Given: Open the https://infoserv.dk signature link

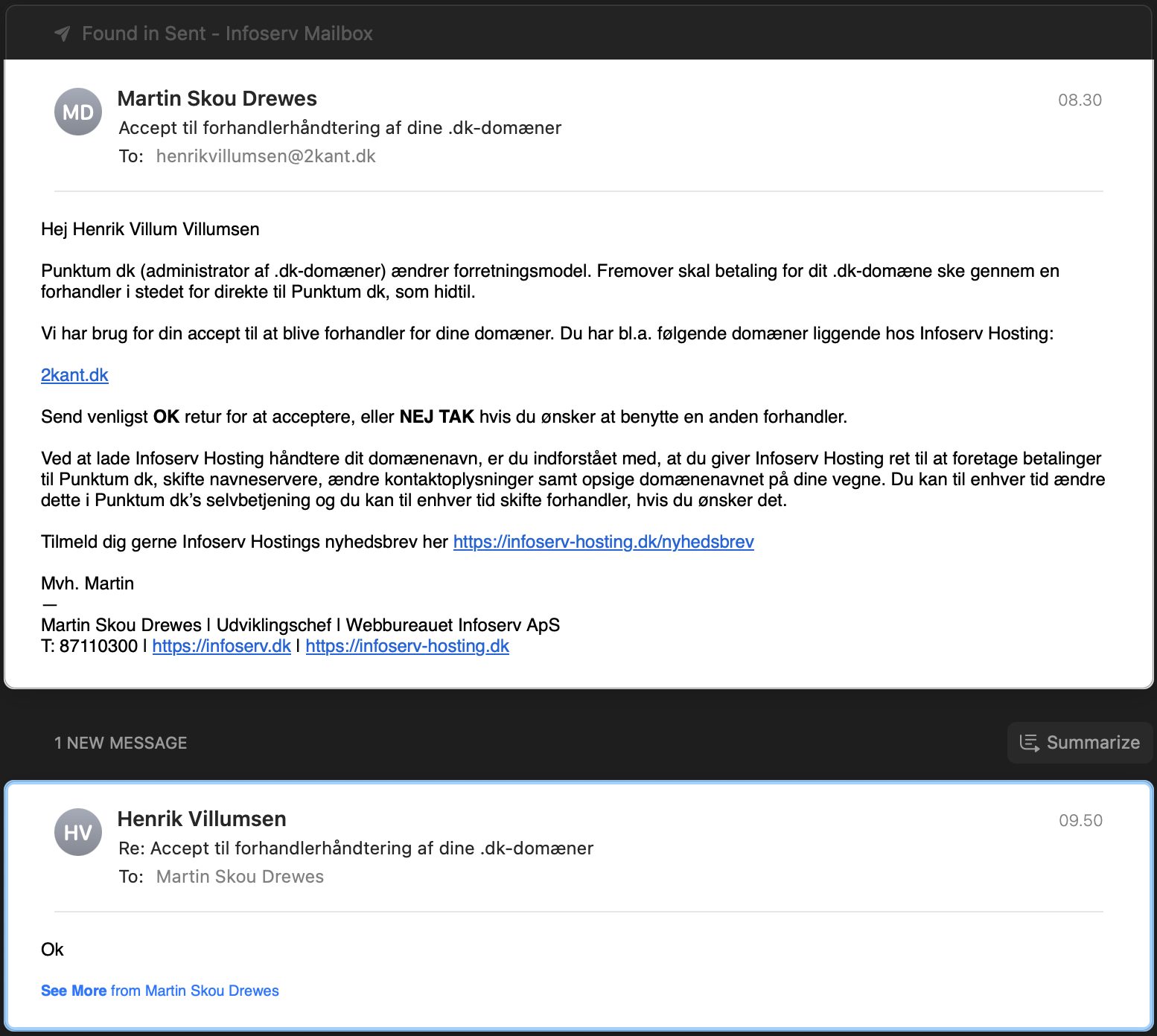Looking at the screenshot, I should point(221,646).
